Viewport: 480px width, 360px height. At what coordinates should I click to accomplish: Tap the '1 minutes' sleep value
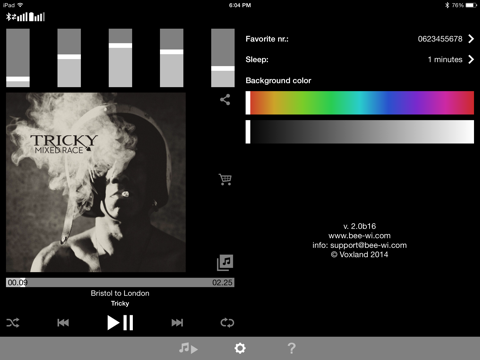click(445, 60)
